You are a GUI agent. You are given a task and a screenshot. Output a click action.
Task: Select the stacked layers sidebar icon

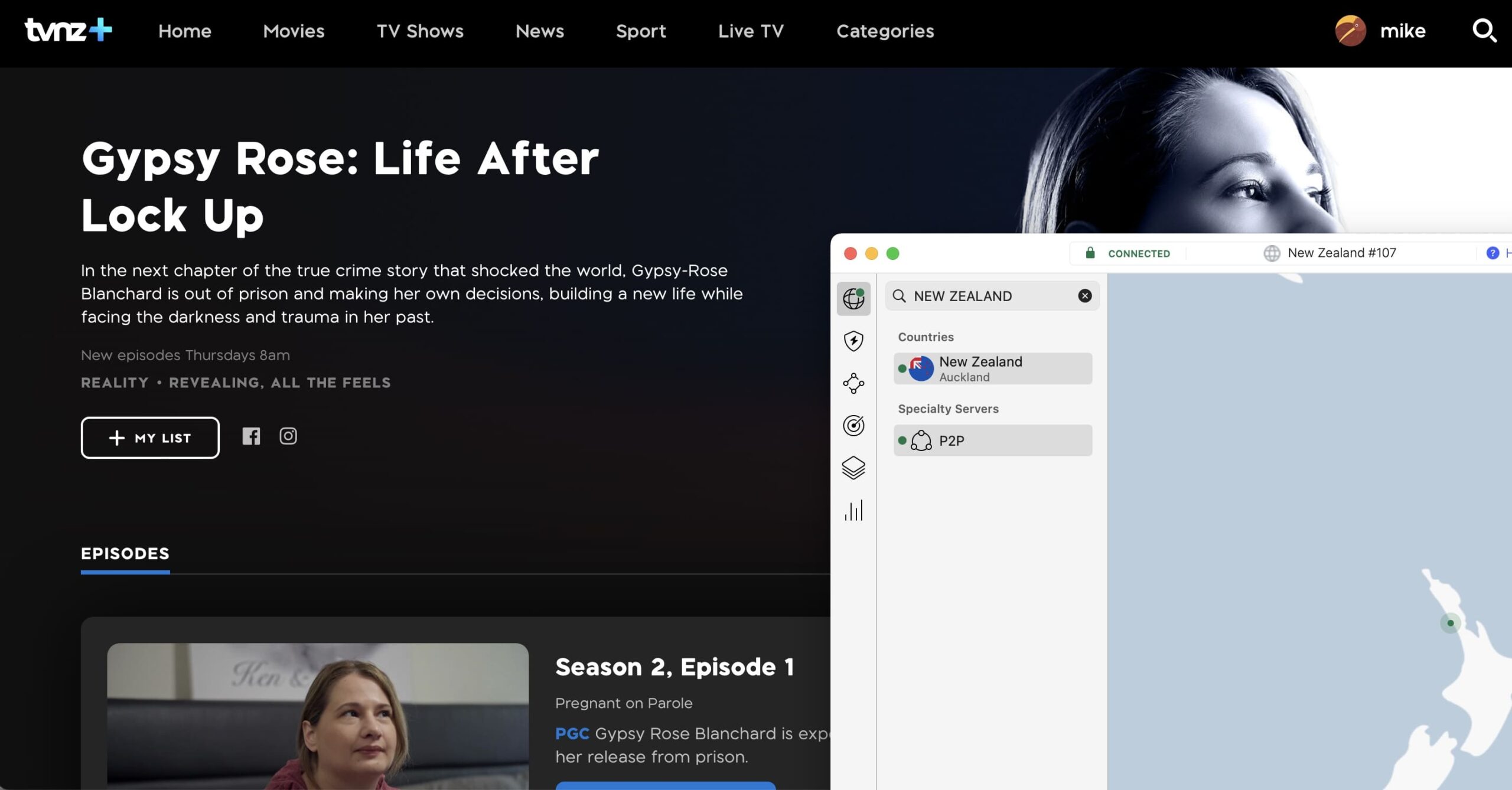click(853, 469)
